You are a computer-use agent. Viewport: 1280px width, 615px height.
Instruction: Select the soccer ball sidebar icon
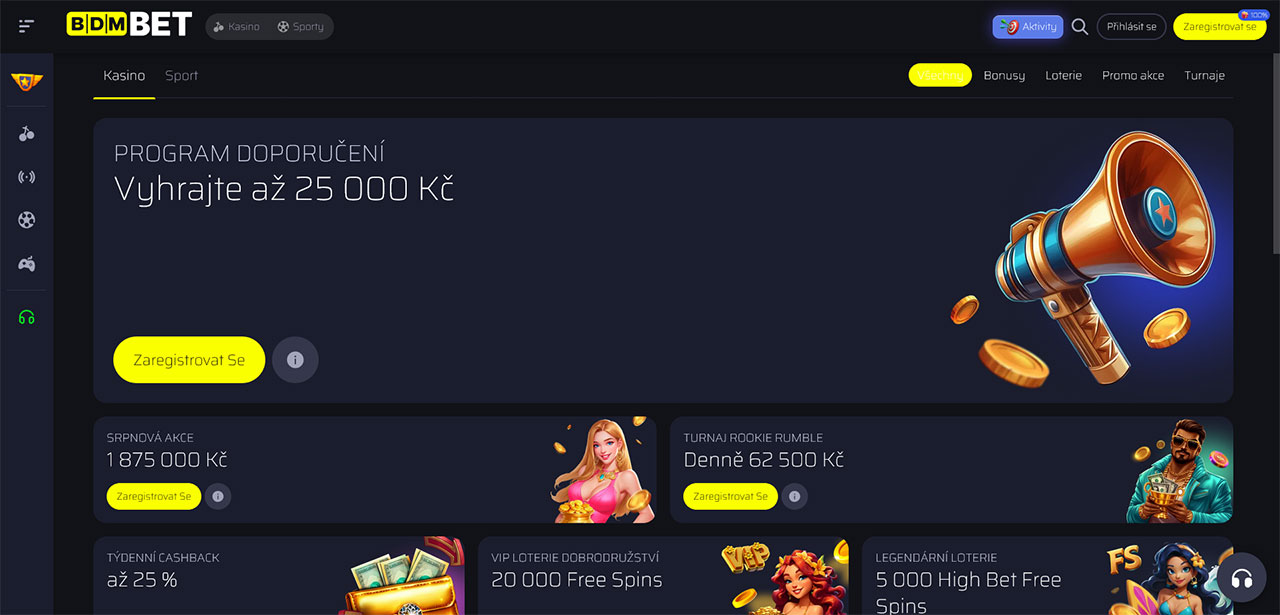[27, 220]
